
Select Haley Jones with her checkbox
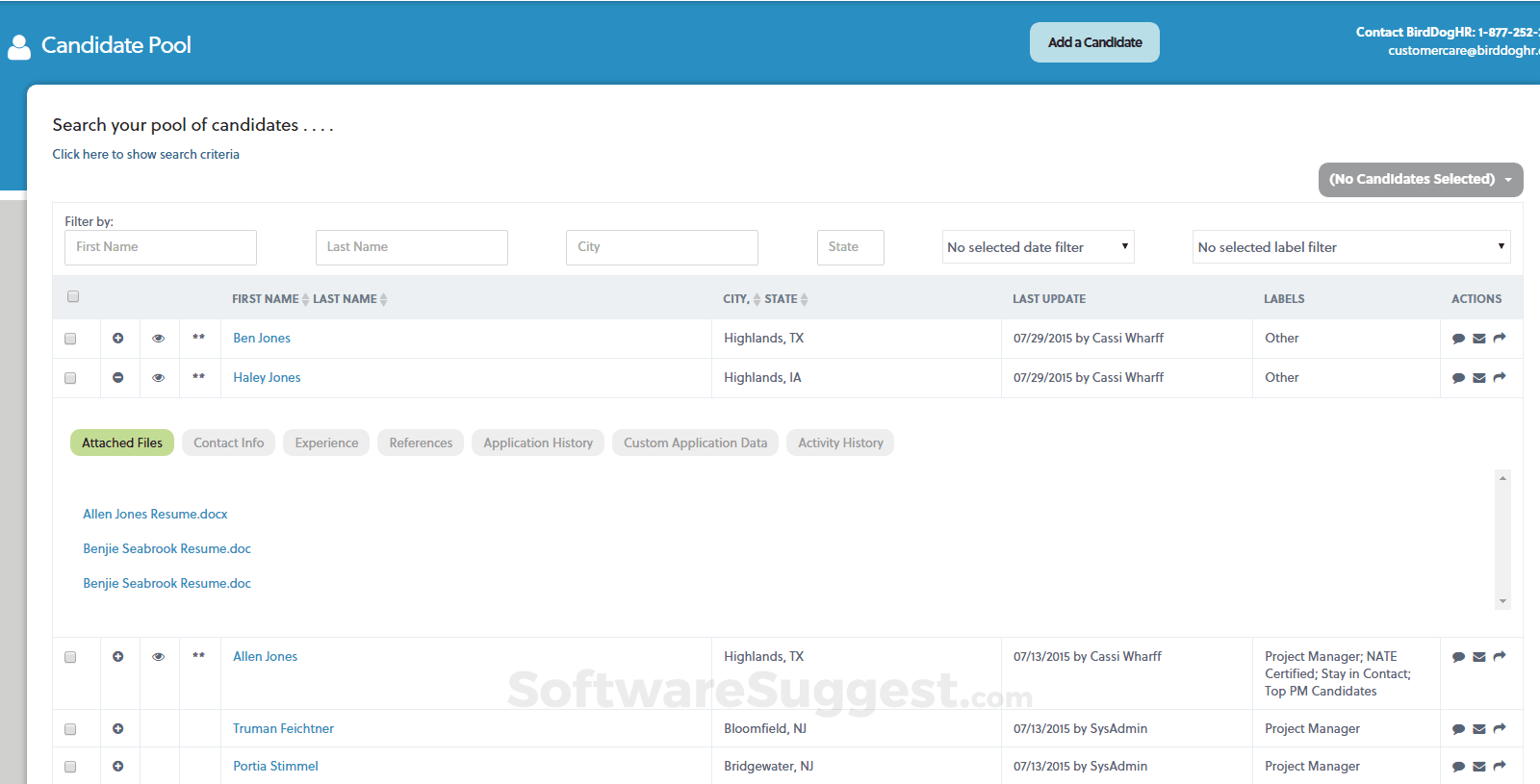point(70,378)
